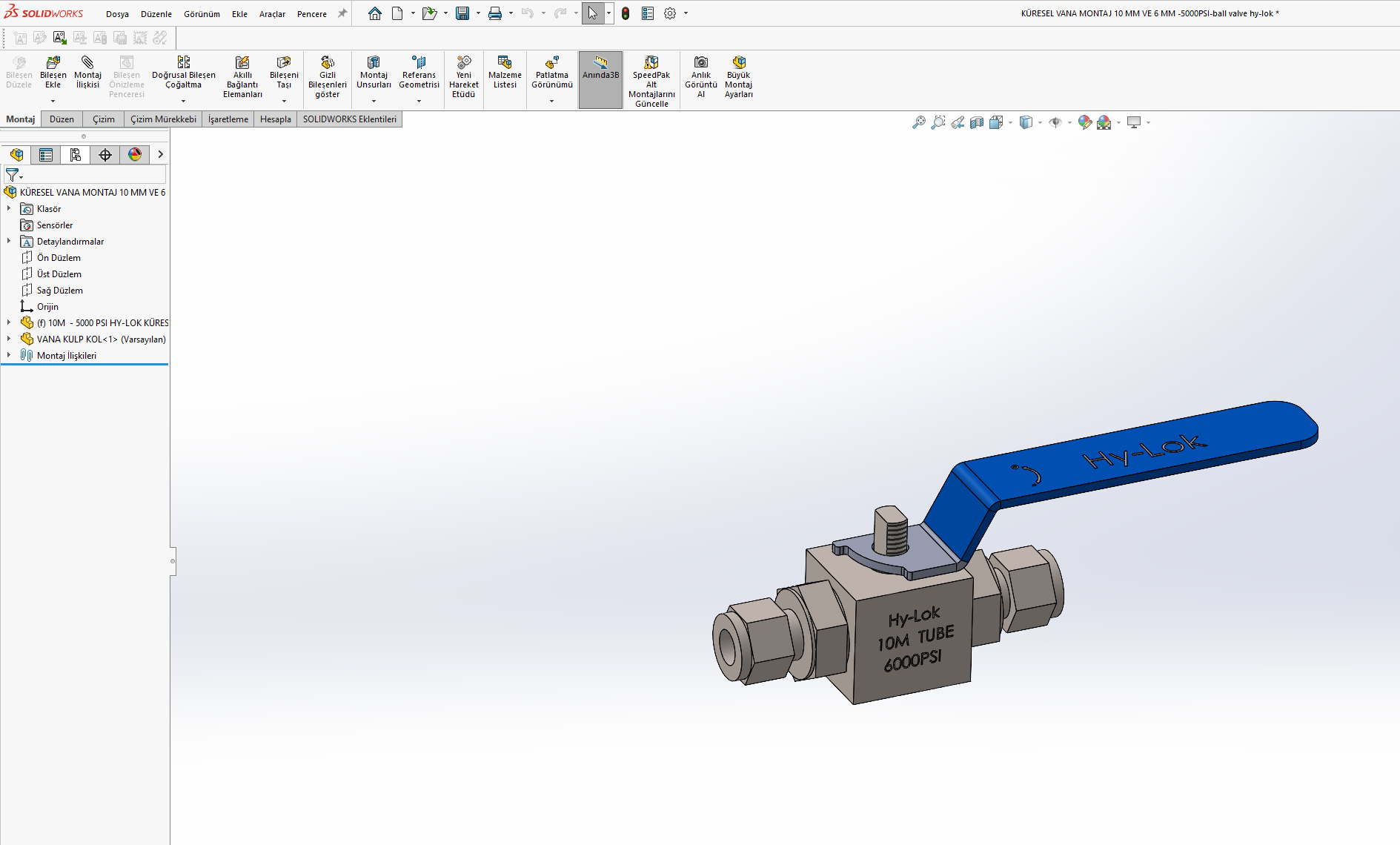Switch to the SOLIDWORKS Eklentileri tab
Viewport: 1400px width, 845px height.
tap(350, 119)
